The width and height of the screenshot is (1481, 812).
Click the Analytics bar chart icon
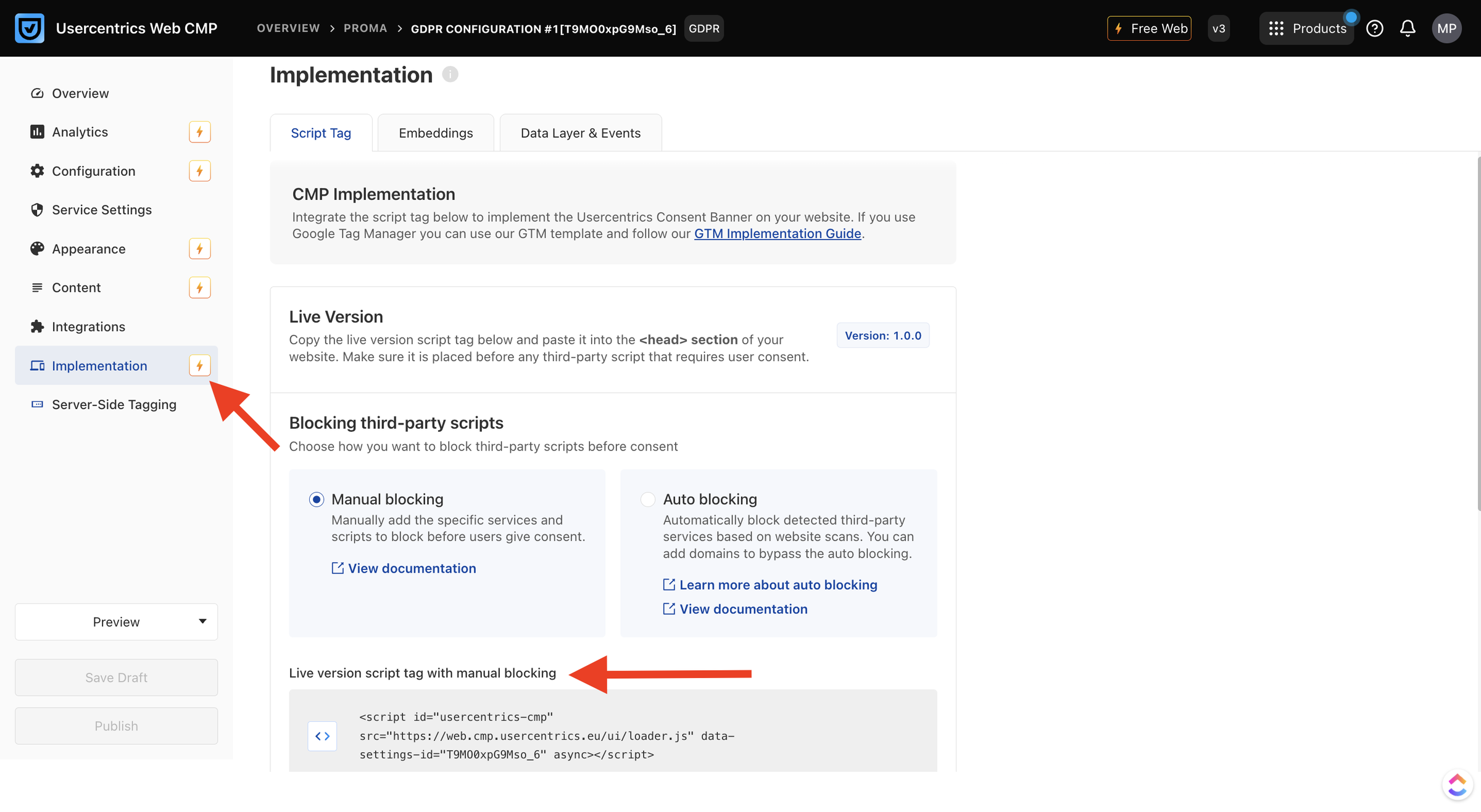coord(37,132)
